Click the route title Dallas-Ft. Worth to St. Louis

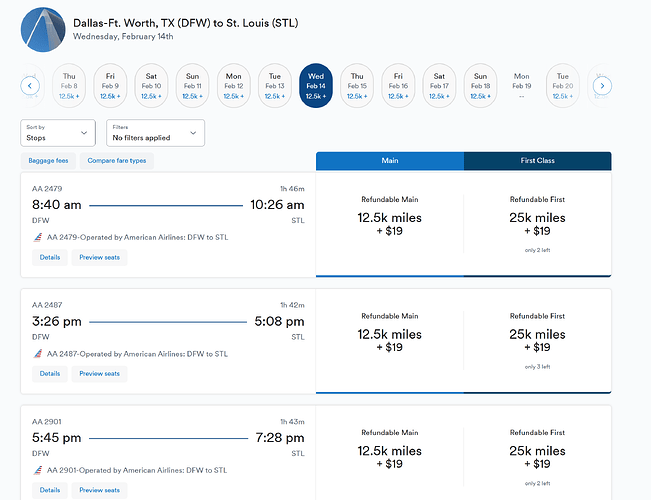[186, 23]
